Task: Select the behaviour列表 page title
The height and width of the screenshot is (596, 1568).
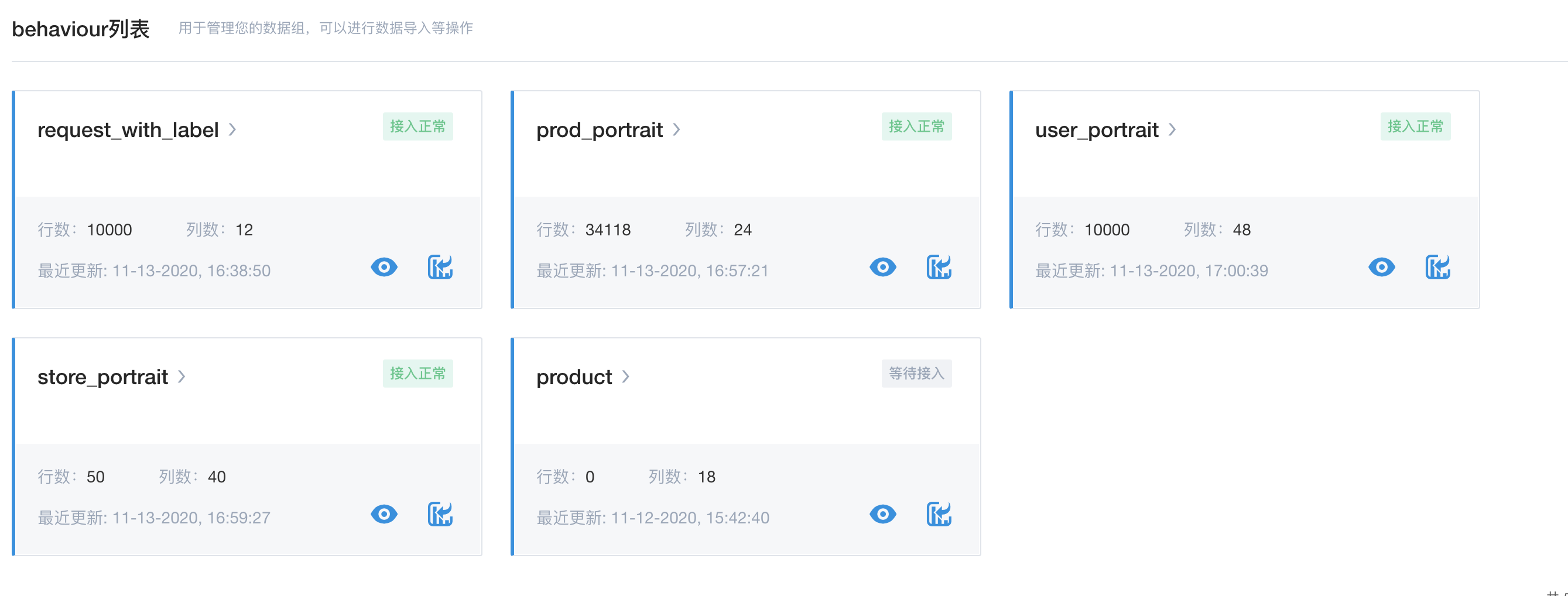Action: click(80, 29)
